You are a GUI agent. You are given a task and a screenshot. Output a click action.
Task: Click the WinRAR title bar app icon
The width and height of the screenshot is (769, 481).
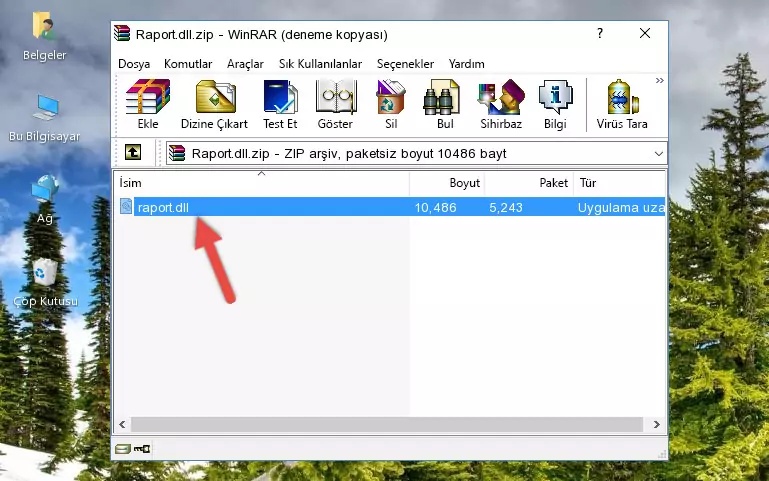click(122, 33)
